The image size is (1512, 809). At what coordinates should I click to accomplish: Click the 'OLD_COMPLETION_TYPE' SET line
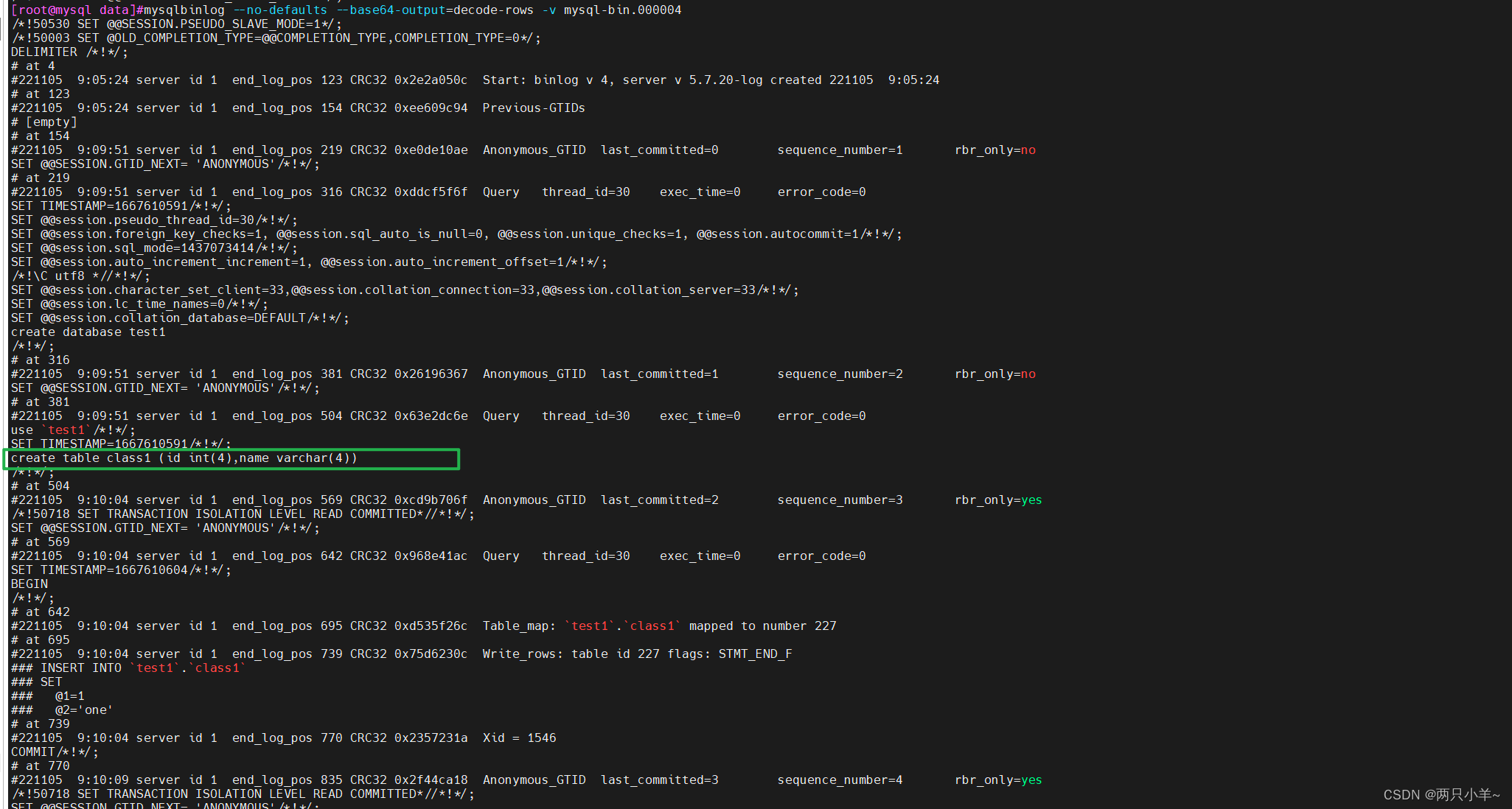click(276, 38)
